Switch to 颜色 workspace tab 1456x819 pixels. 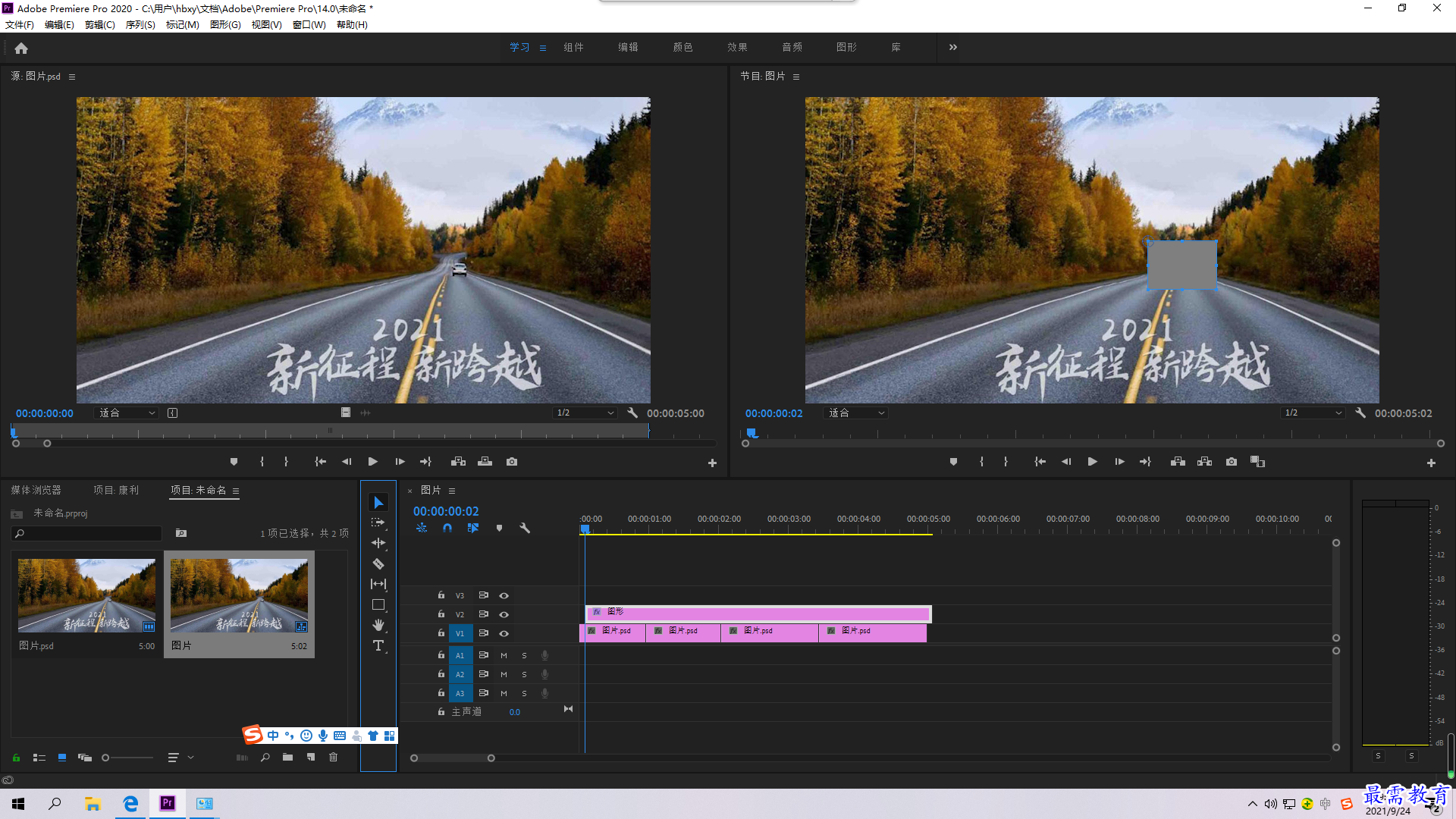[x=682, y=47]
